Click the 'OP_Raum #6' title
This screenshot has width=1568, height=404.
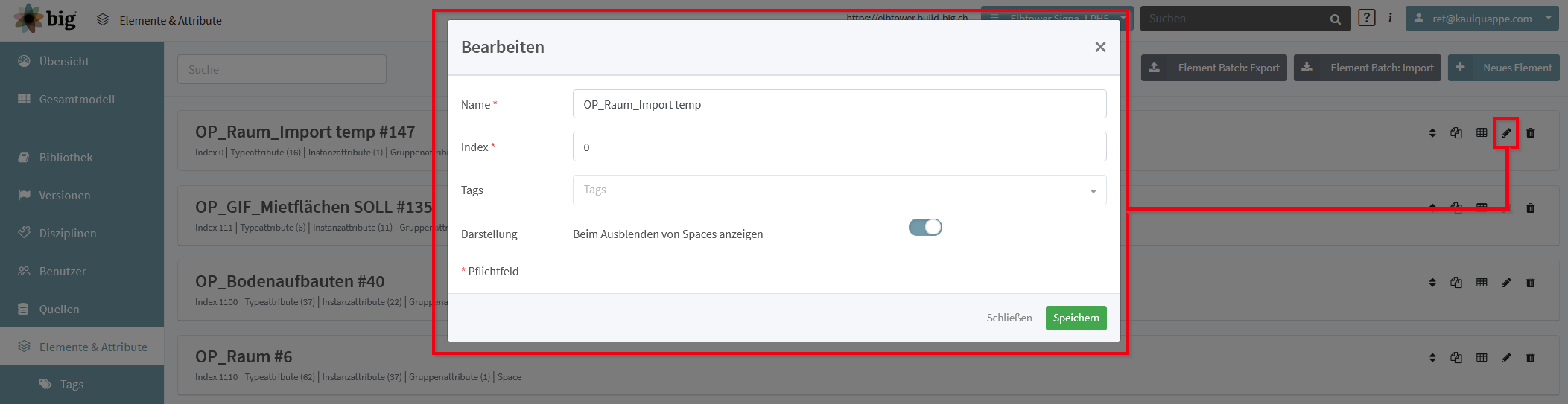point(244,356)
